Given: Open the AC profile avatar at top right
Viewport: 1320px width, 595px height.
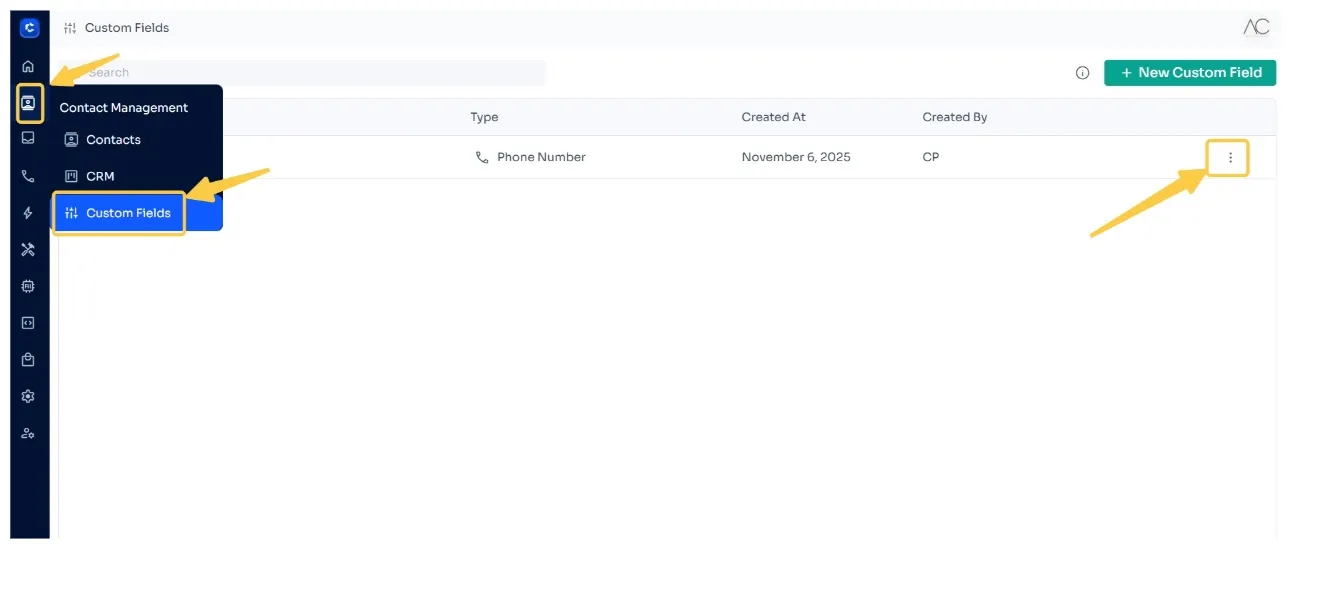Looking at the screenshot, I should click(1256, 27).
